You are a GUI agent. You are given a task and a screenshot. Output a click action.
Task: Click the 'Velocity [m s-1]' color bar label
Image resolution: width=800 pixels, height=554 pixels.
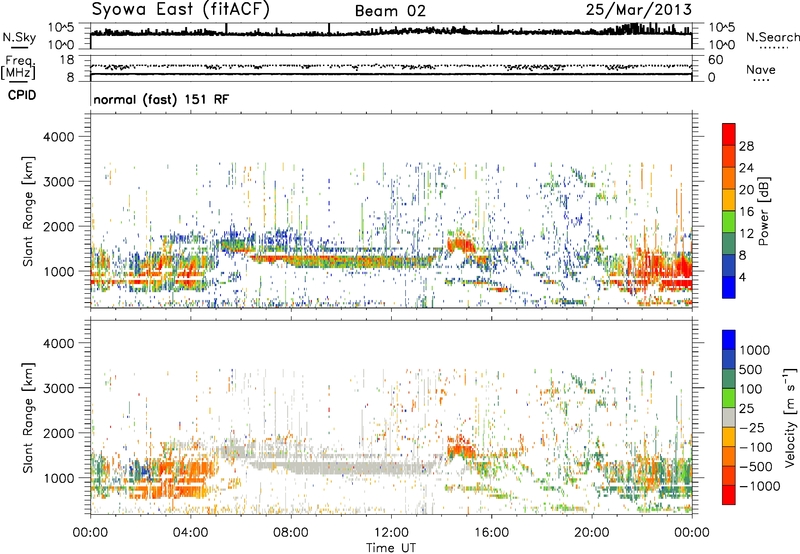click(790, 417)
